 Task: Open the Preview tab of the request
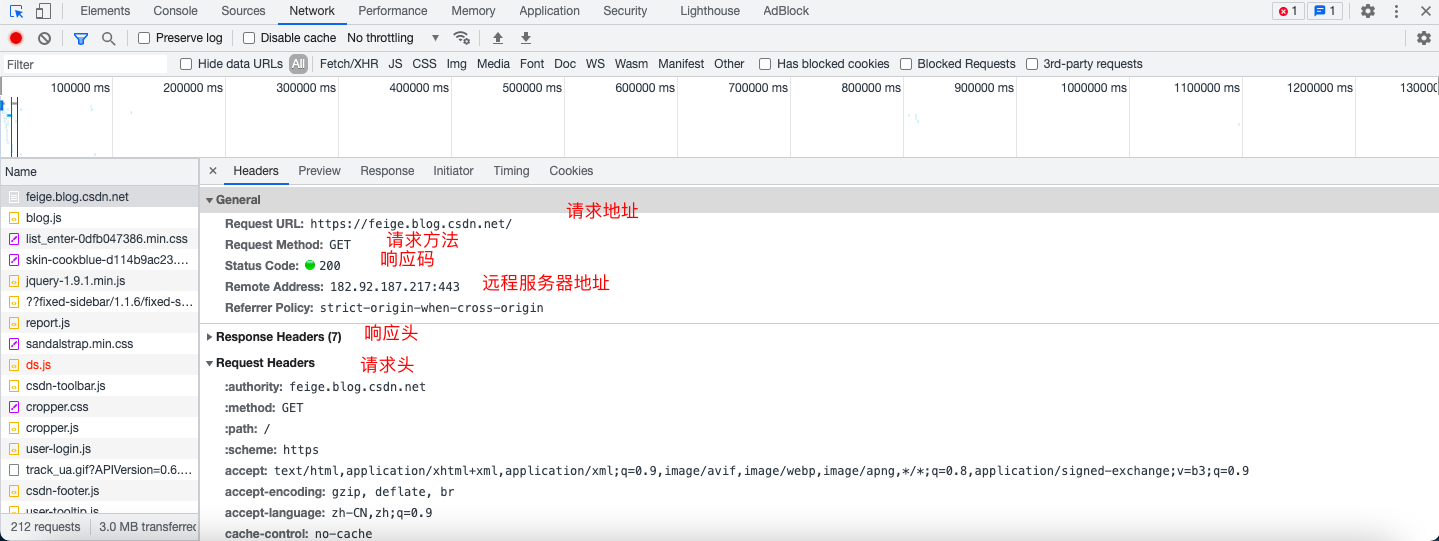319,171
